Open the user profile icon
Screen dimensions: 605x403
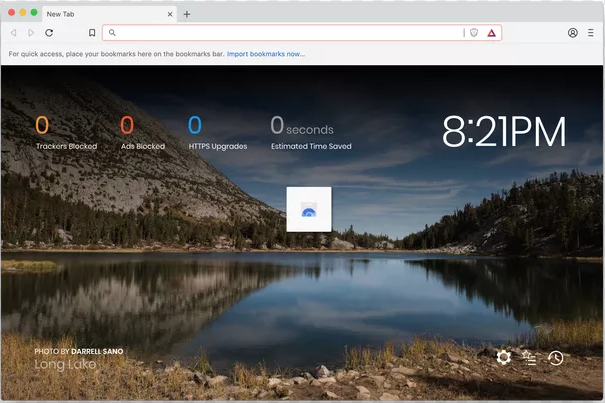[x=573, y=33]
